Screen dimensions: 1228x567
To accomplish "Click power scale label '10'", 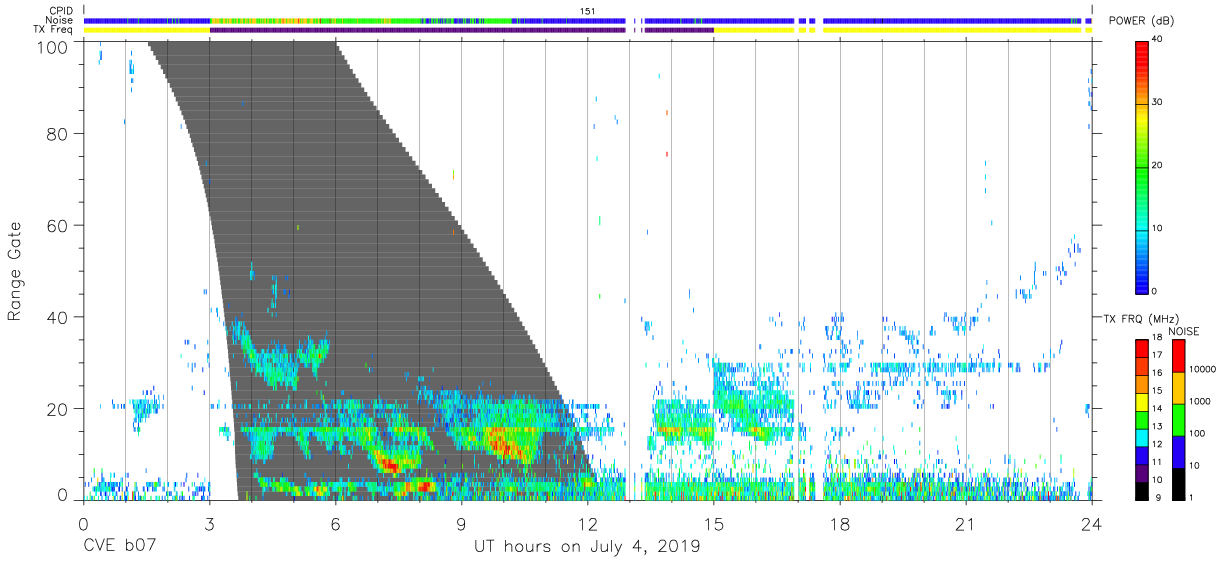I will coord(1158,229).
